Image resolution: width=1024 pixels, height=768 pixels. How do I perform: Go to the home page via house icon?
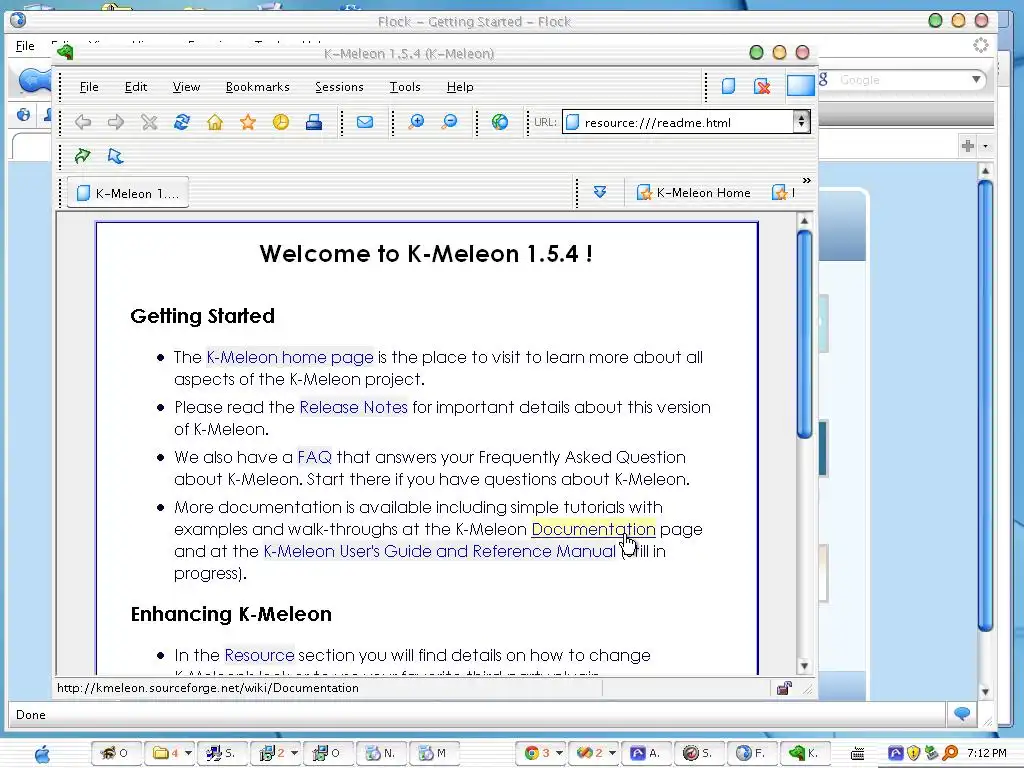(x=215, y=122)
